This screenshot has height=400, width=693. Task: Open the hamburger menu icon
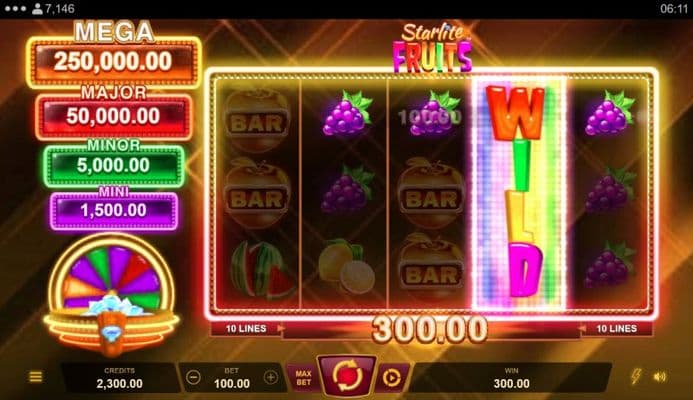pyautogui.click(x=36, y=377)
